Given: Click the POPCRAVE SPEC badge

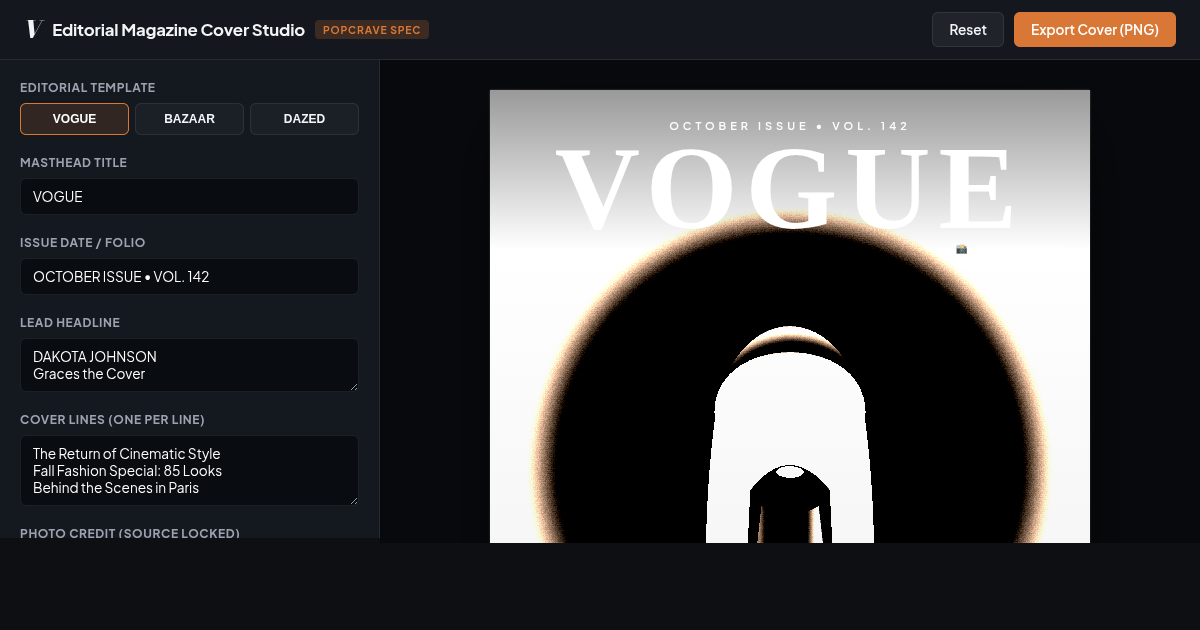Looking at the screenshot, I should tap(372, 30).
